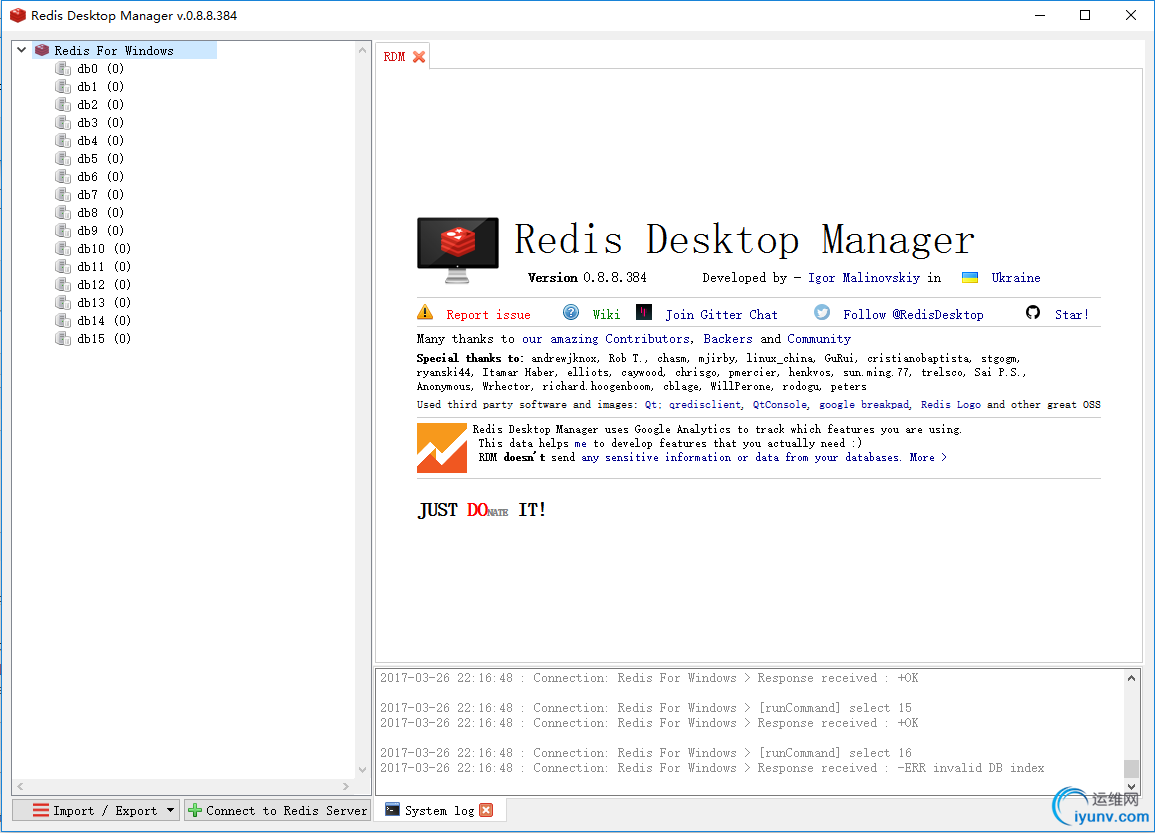This screenshot has width=1155, height=833.
Task: Open the Qt: qredisclient link
Action: point(692,404)
